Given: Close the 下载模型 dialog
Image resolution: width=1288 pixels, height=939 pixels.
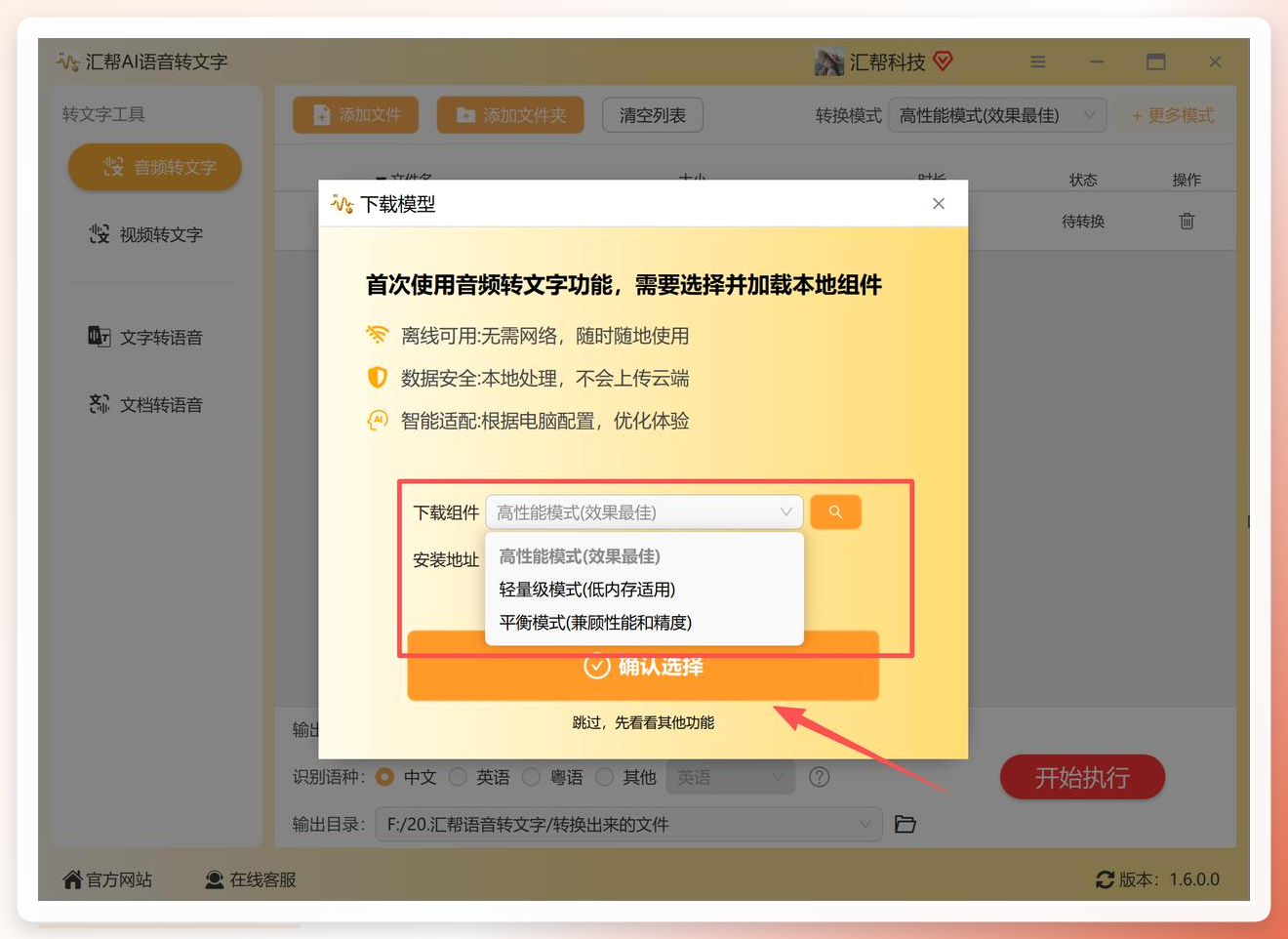Looking at the screenshot, I should click(939, 204).
